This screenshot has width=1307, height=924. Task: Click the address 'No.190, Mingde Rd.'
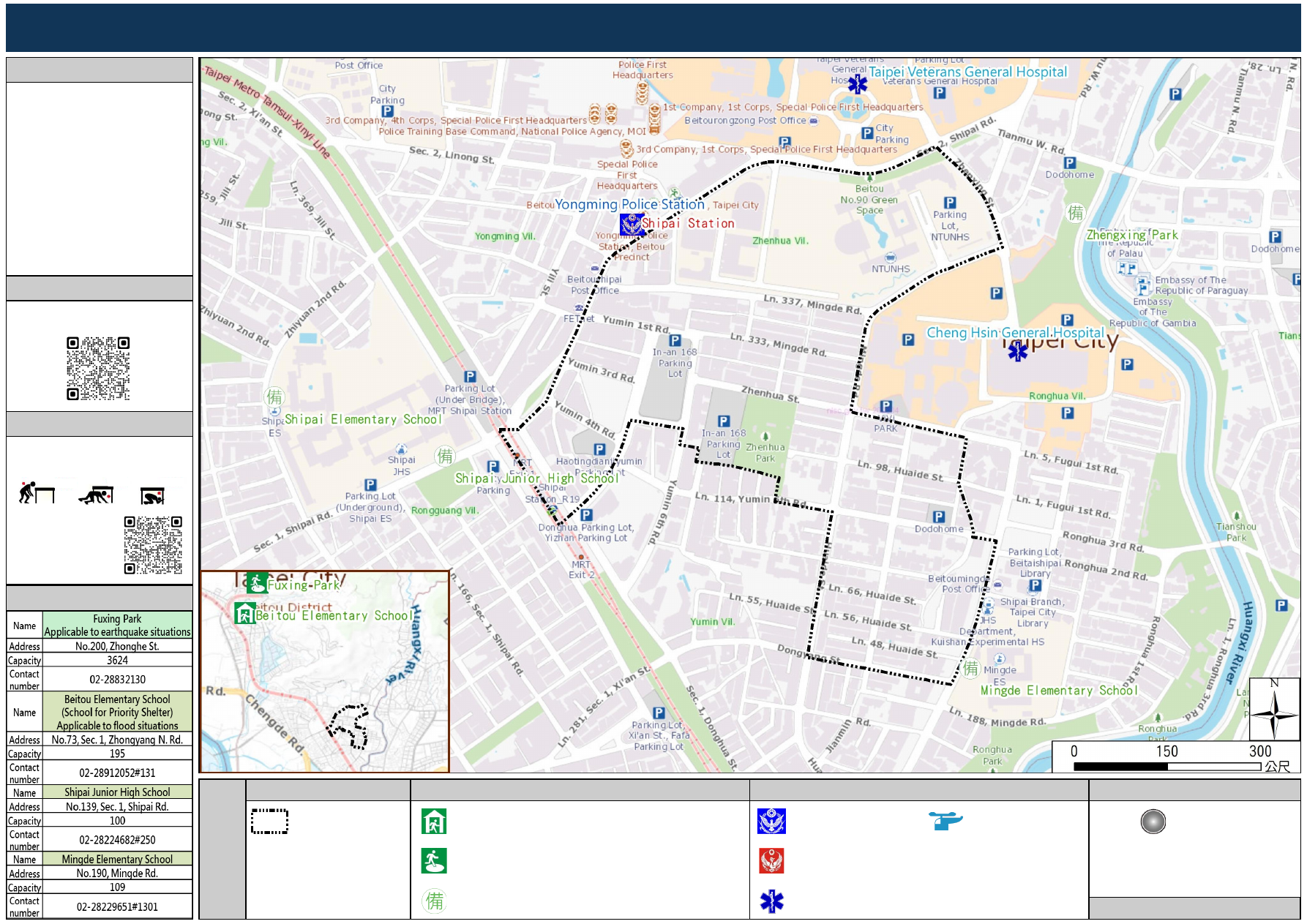click(x=117, y=873)
